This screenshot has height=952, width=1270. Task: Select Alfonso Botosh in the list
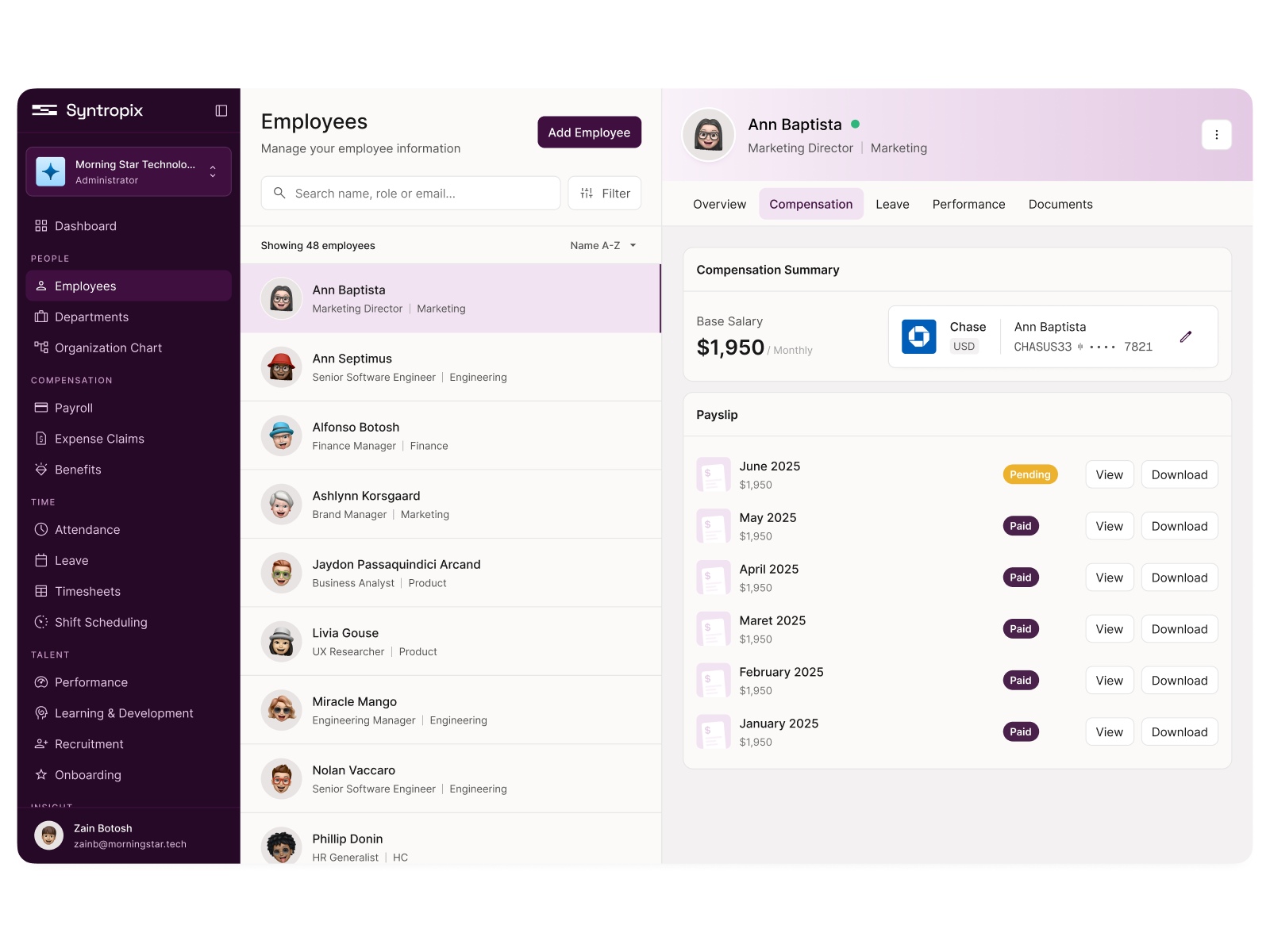click(x=451, y=436)
